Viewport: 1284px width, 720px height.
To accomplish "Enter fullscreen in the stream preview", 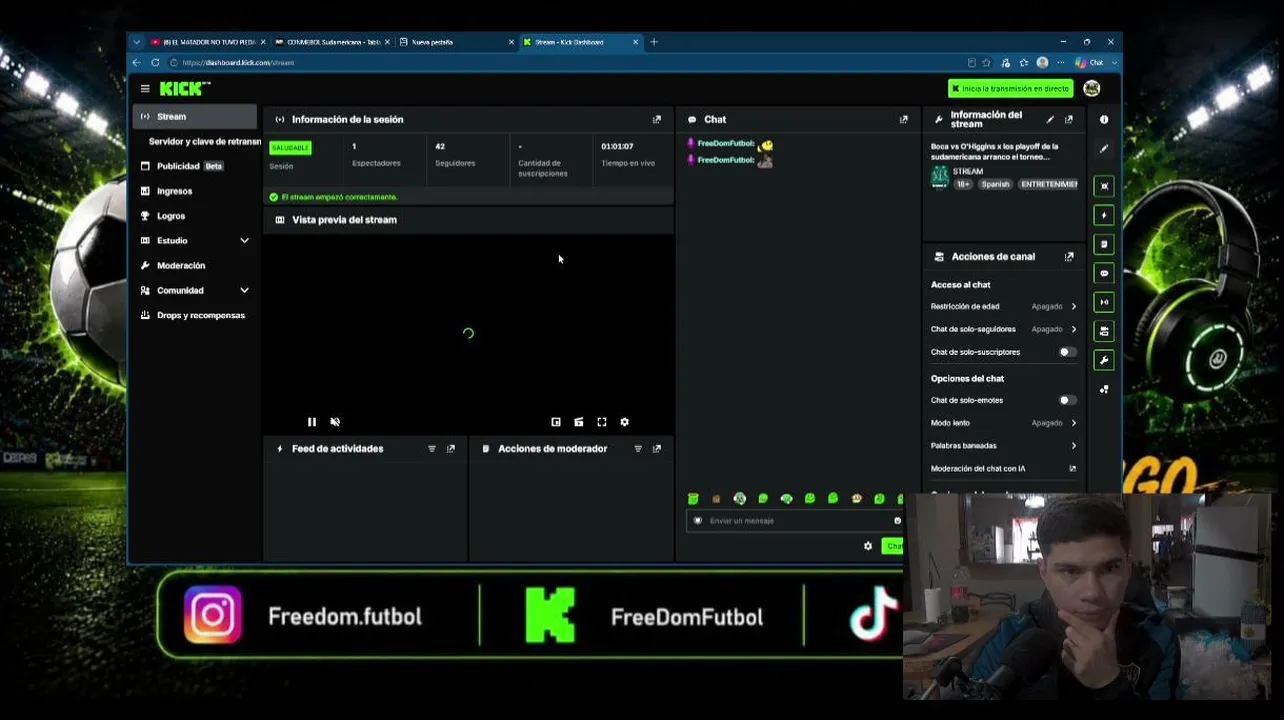I will point(602,422).
